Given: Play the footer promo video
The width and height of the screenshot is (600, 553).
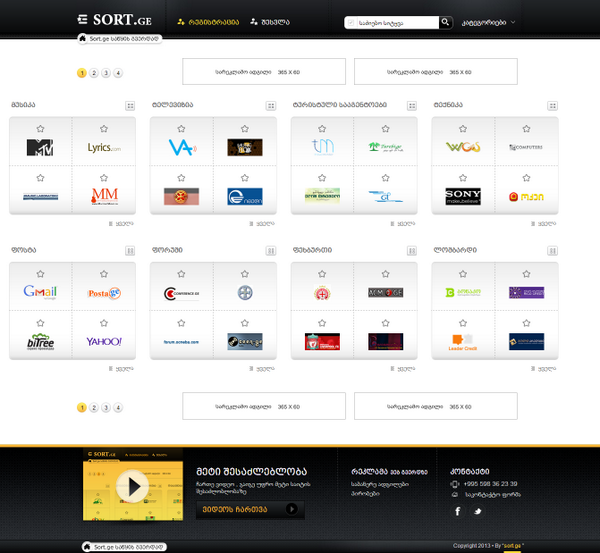Looking at the screenshot, I should tap(132, 486).
